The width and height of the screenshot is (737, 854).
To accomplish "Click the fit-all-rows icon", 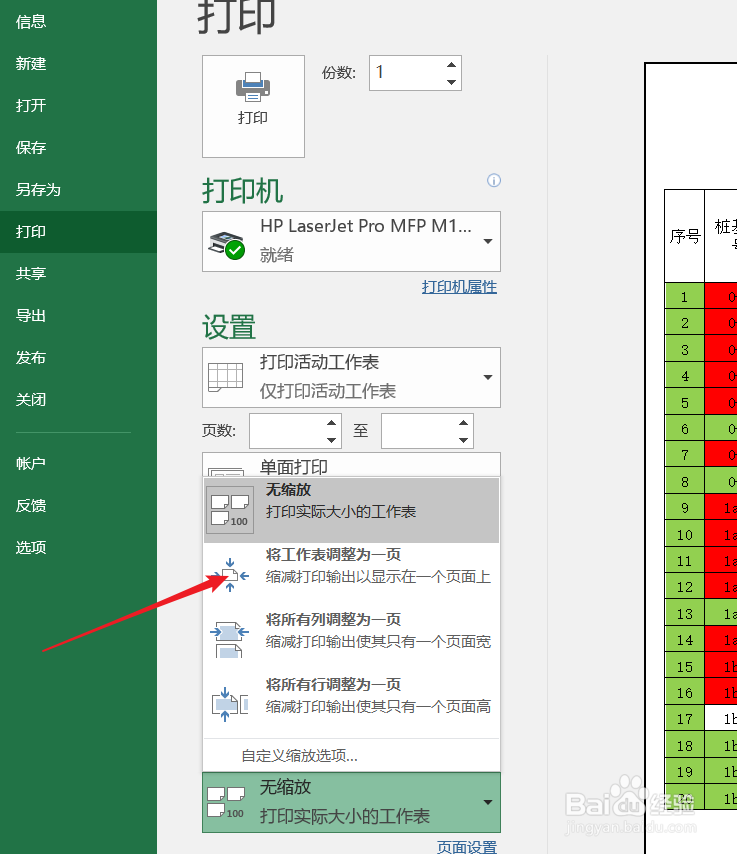I will (229, 704).
